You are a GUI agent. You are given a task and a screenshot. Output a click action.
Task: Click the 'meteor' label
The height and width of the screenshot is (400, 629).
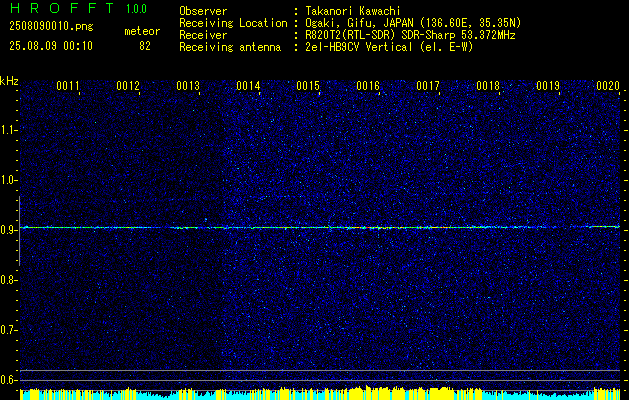coord(142,31)
